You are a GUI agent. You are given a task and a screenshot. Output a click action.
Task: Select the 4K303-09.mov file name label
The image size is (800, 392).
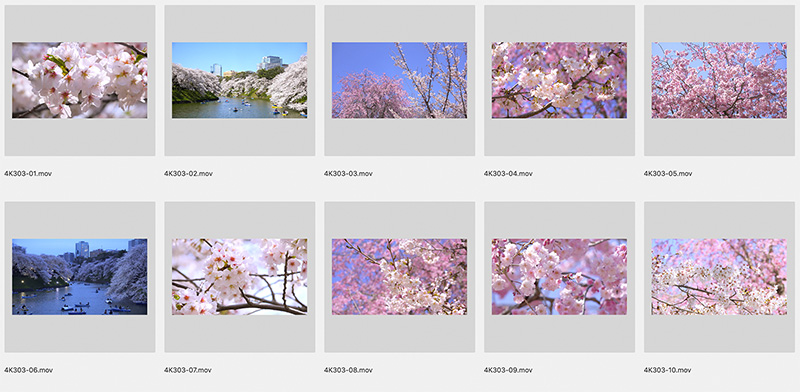click(508, 370)
